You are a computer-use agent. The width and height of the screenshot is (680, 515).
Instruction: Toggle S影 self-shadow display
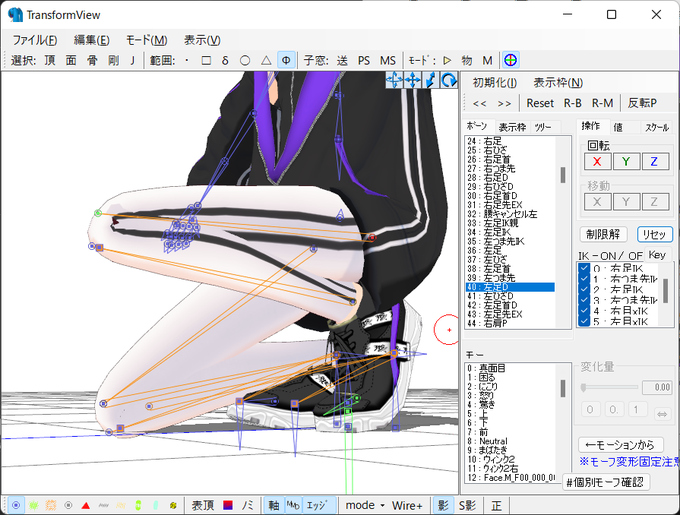(x=467, y=505)
